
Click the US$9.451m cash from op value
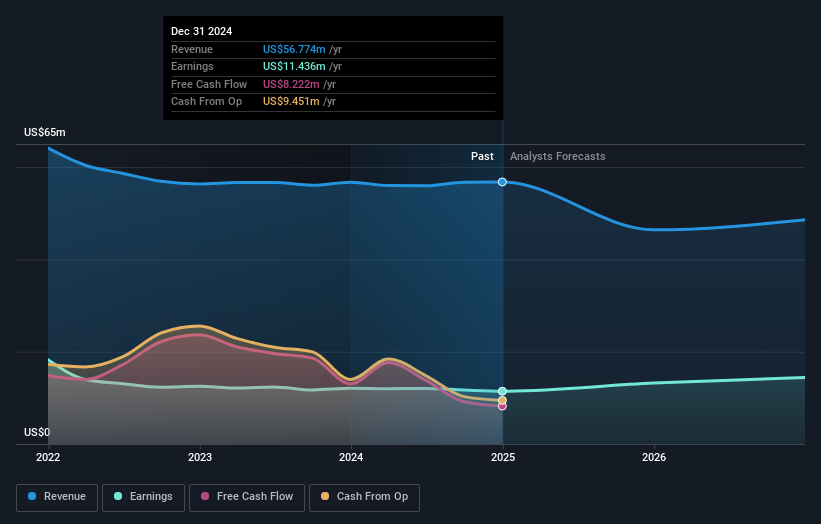[x=291, y=102]
